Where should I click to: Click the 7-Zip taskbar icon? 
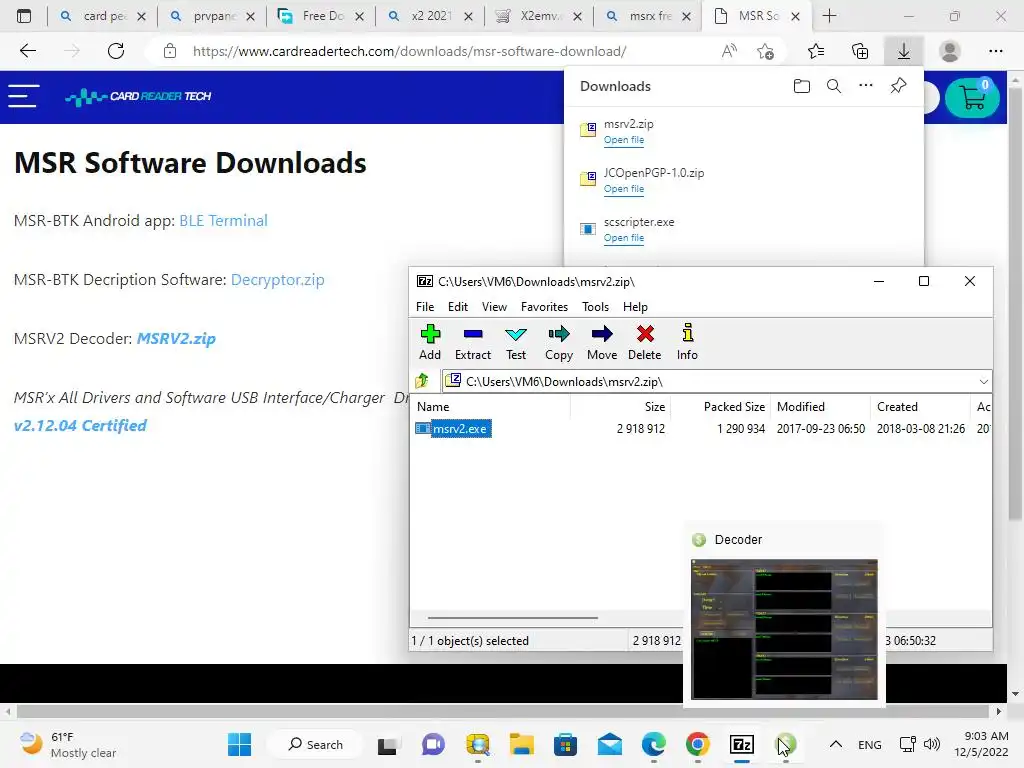742,744
